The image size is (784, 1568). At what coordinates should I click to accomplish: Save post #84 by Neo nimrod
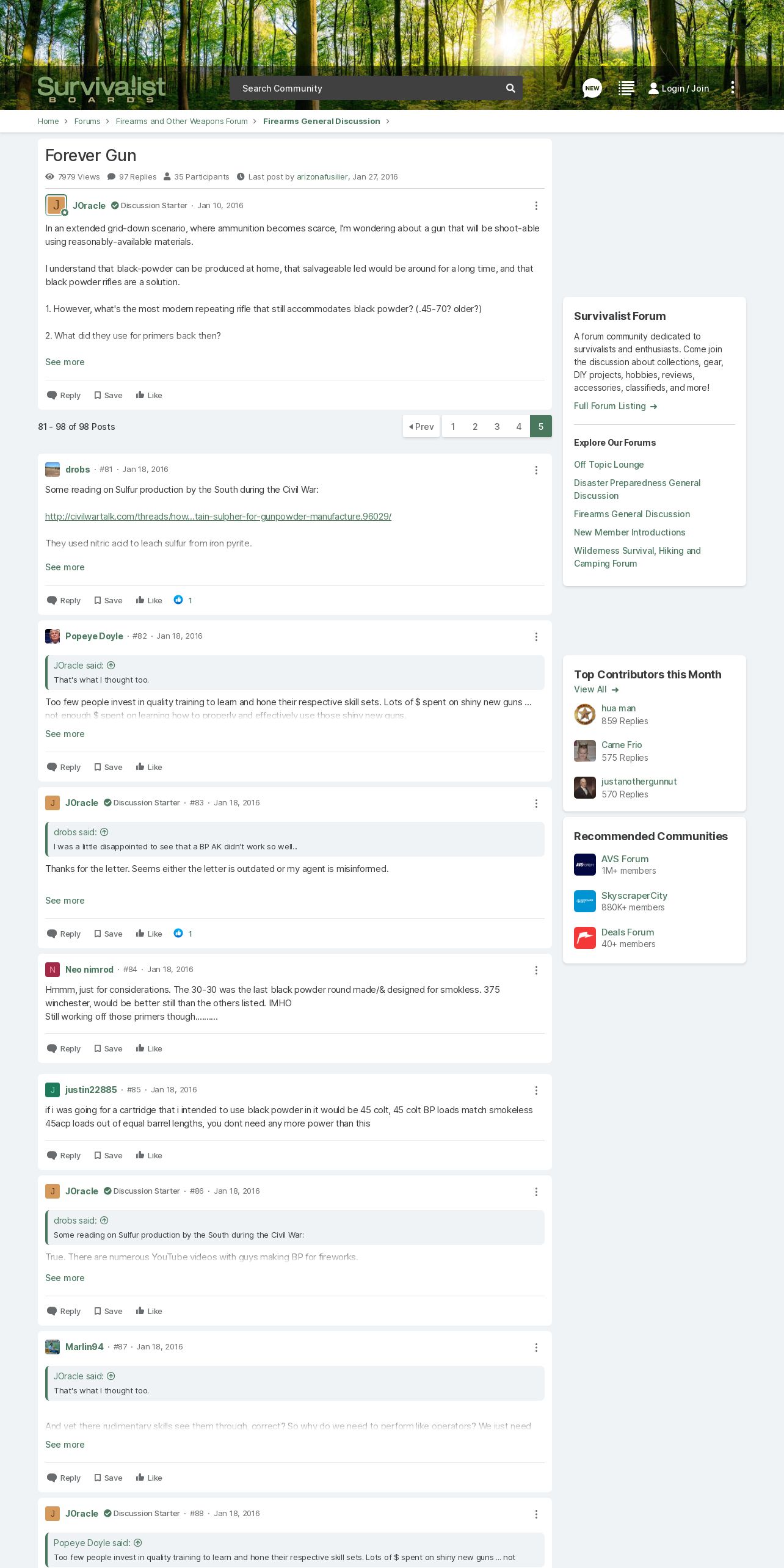coord(108,1048)
